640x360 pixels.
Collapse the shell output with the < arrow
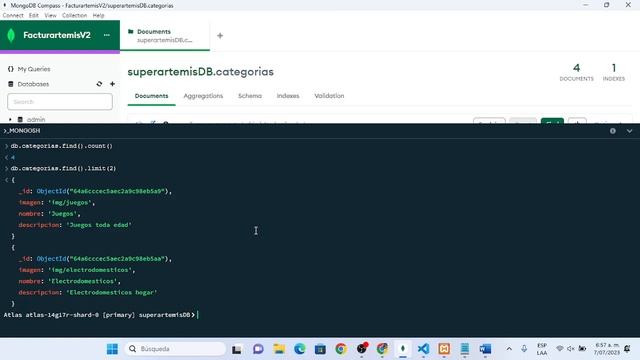tap(6, 180)
